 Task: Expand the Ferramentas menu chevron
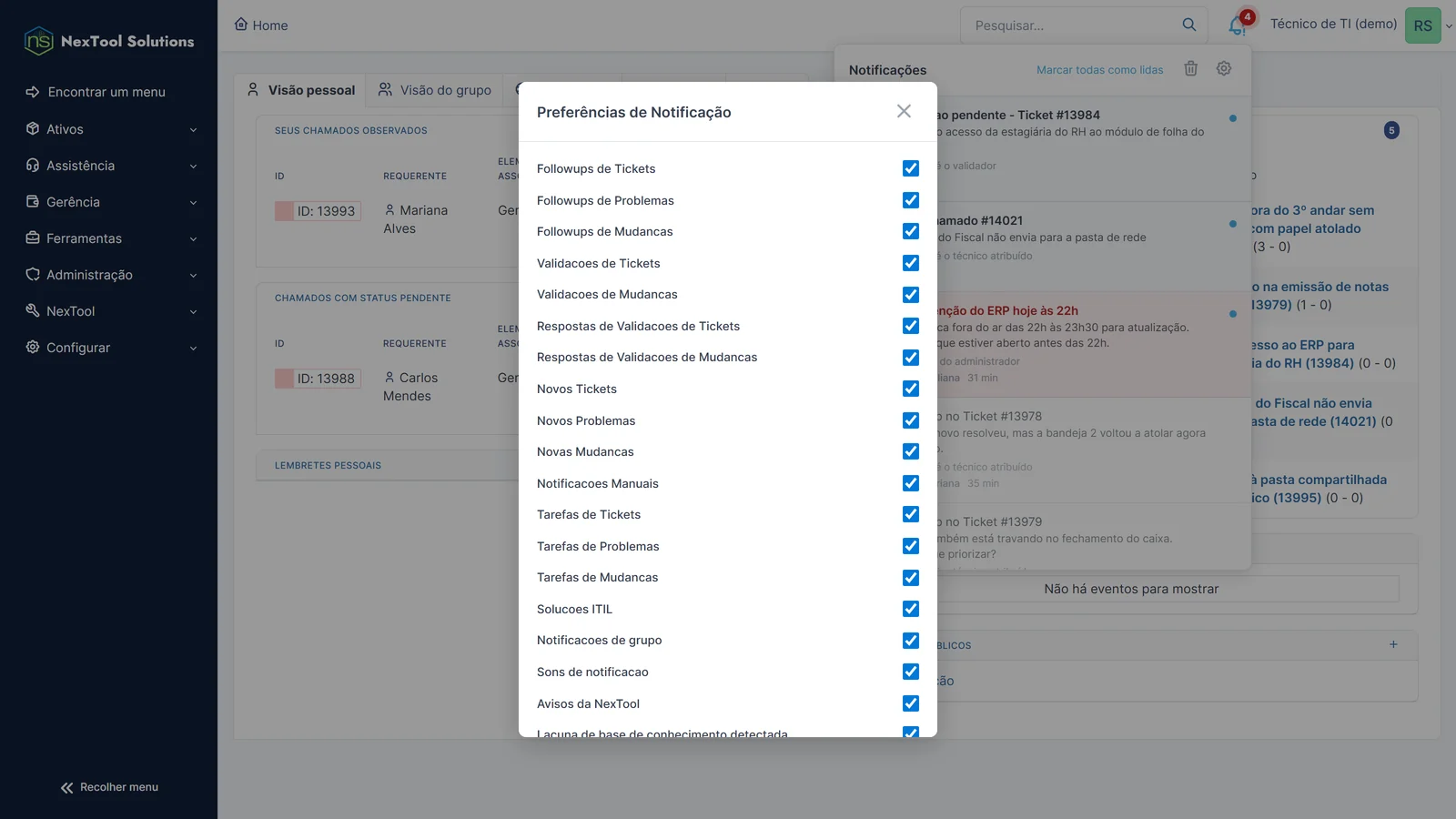point(193,239)
